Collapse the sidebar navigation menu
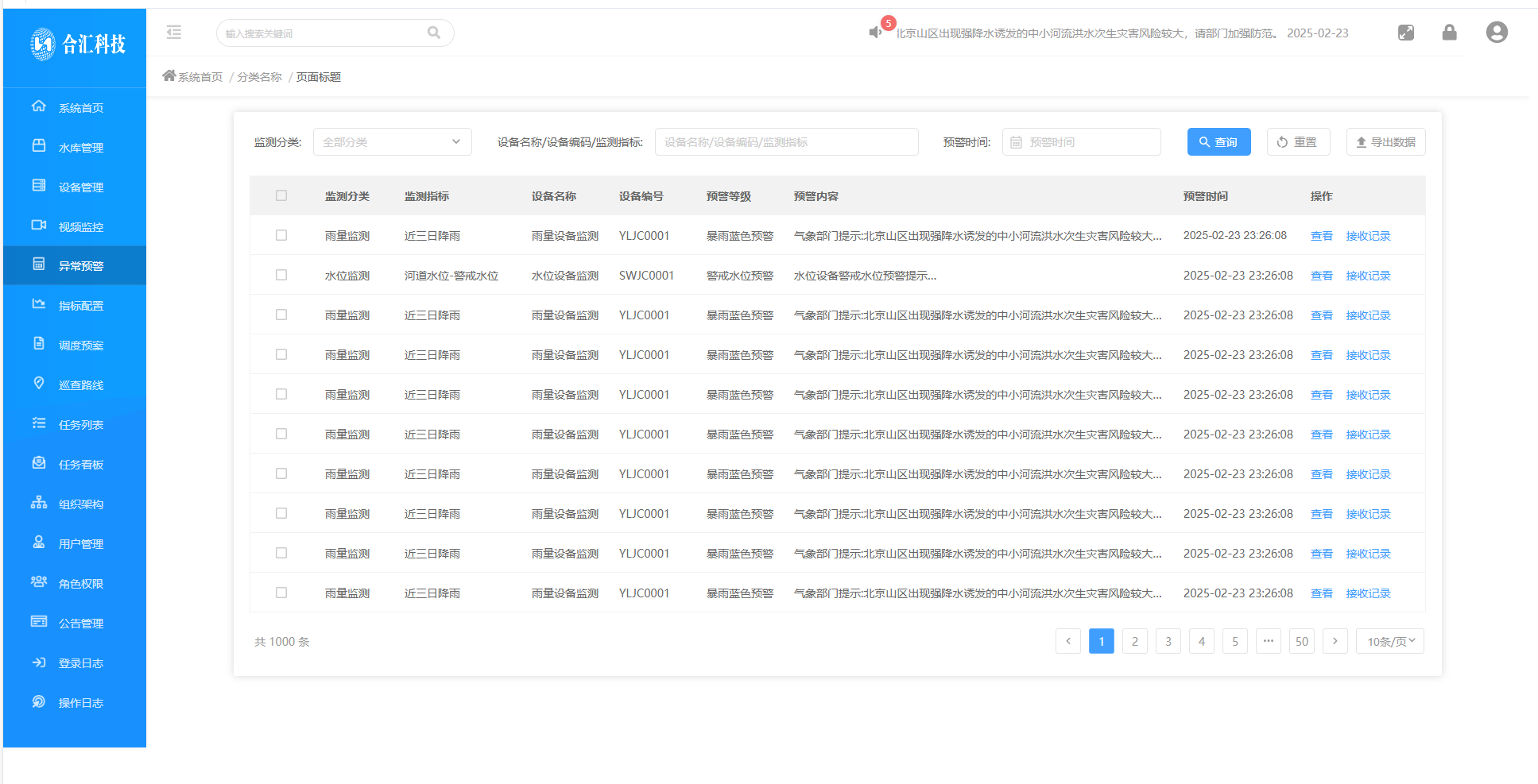The width and height of the screenshot is (1538, 784). tap(173, 33)
